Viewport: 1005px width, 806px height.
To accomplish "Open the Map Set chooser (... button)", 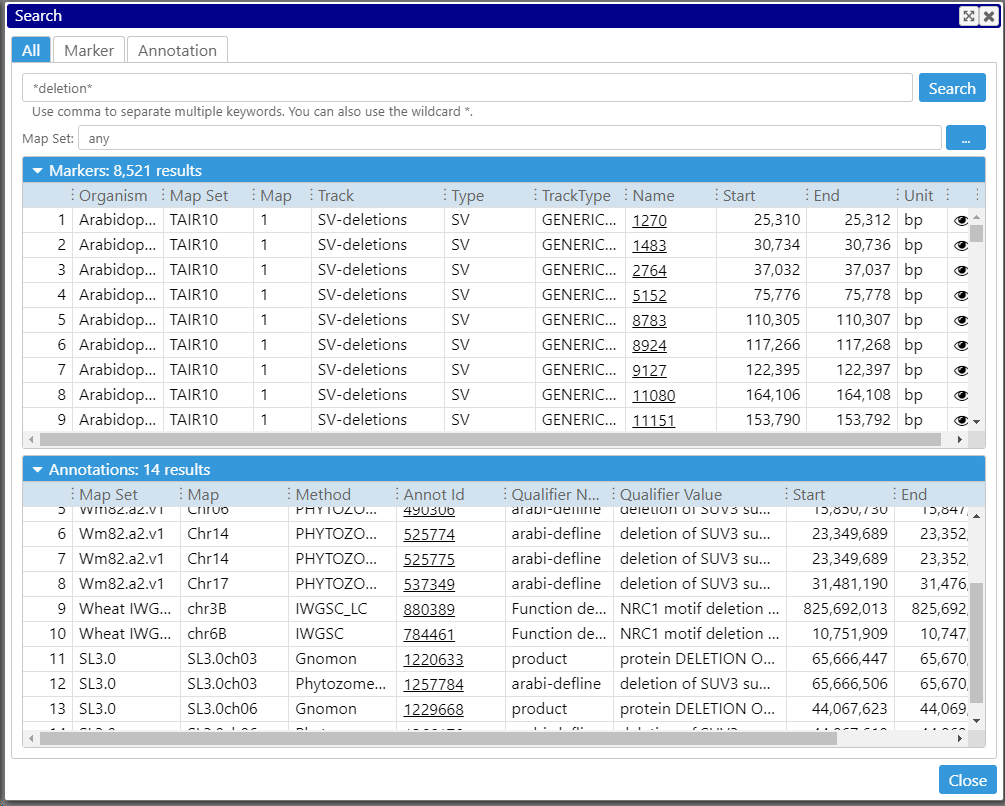I will pyautogui.click(x=965, y=138).
